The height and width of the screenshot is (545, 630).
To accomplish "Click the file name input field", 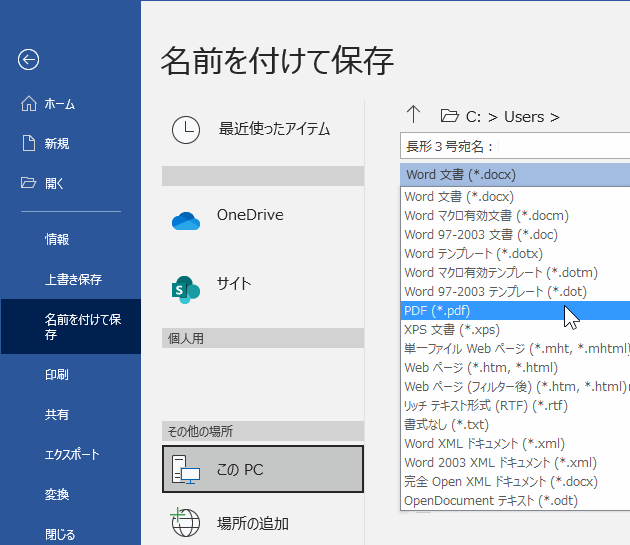I will pos(560,146).
